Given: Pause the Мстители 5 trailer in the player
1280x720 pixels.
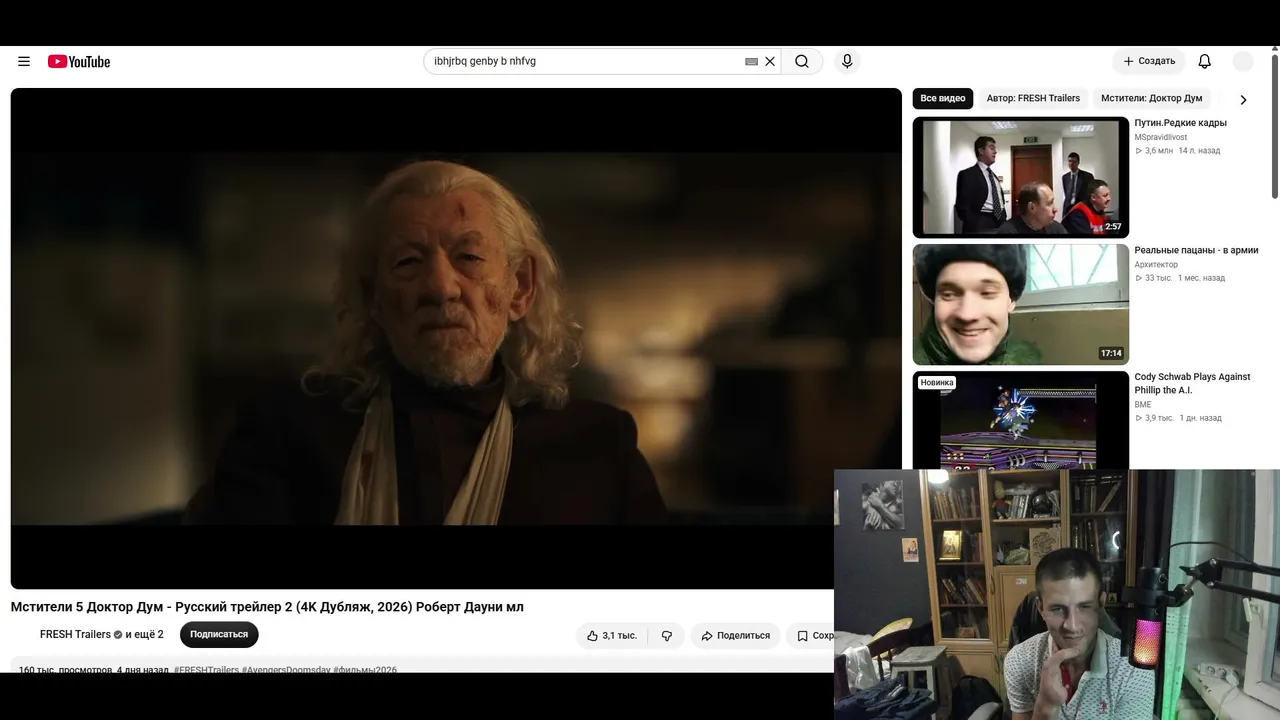Looking at the screenshot, I should click(456, 338).
